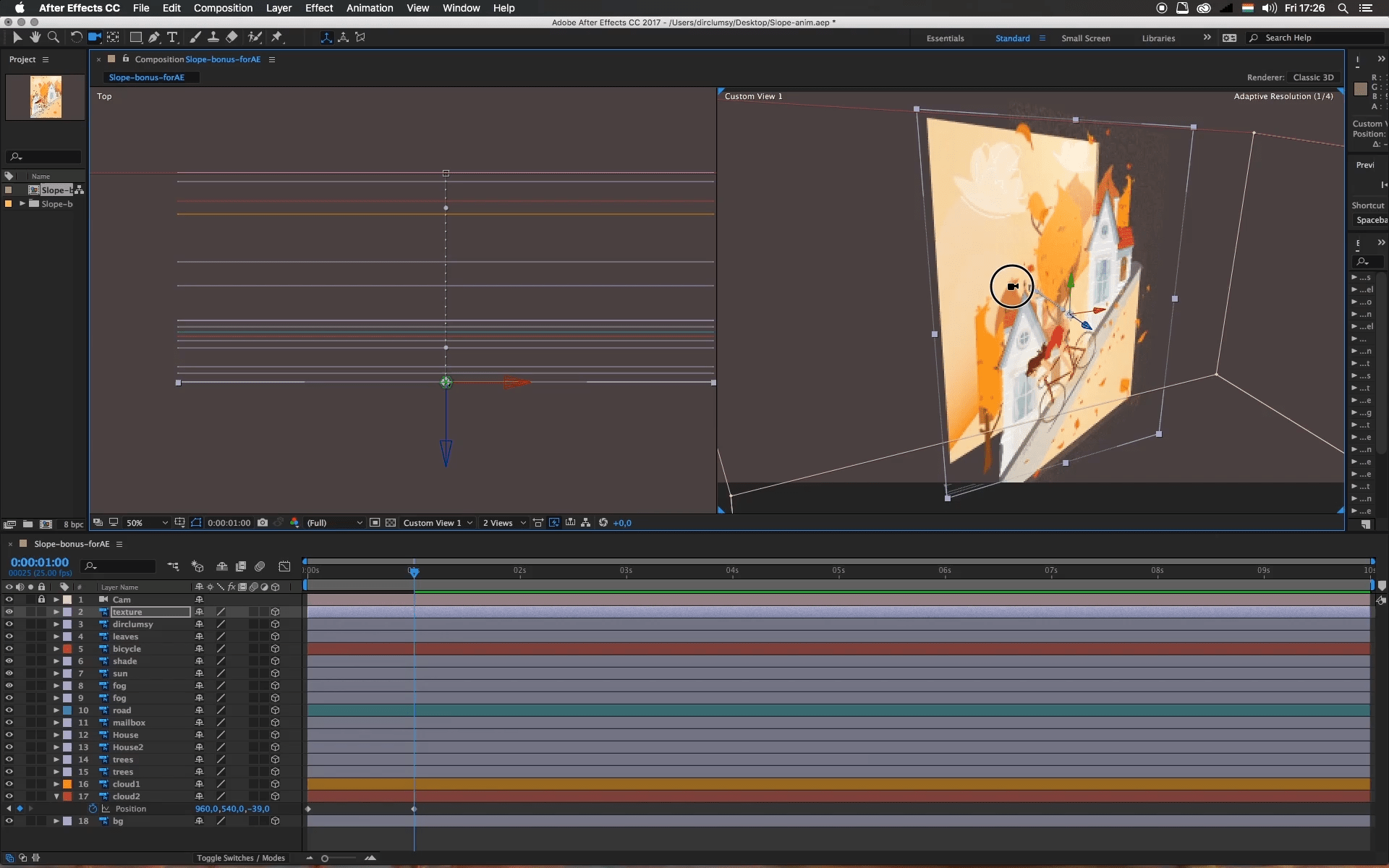The width and height of the screenshot is (1389, 868).
Task: Select the Roto Brush tool
Action: tap(255, 37)
